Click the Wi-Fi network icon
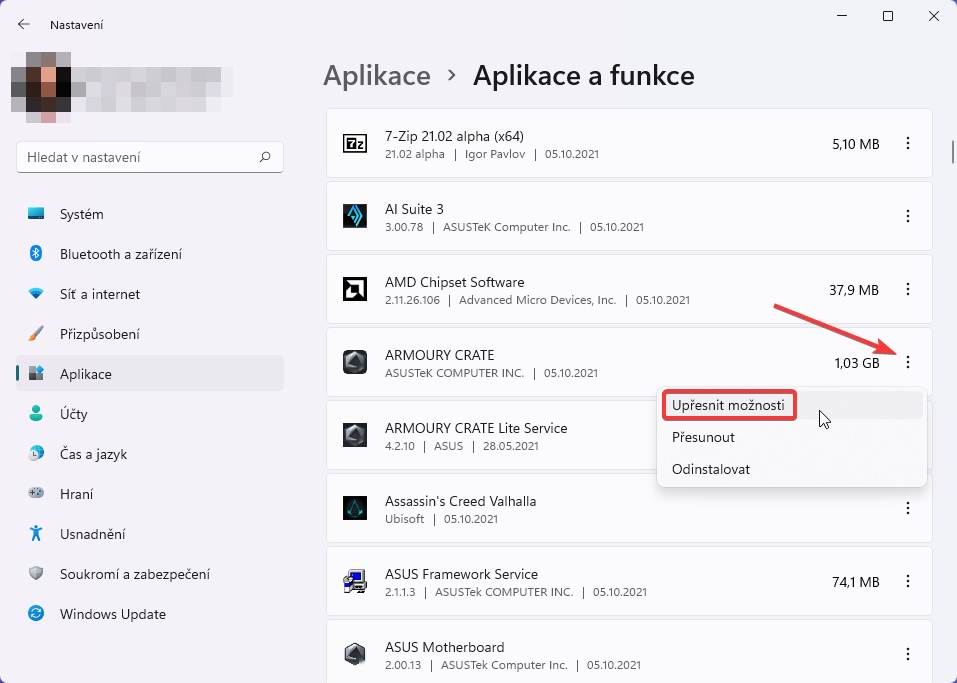This screenshot has height=683, width=957. pyautogui.click(x=36, y=294)
